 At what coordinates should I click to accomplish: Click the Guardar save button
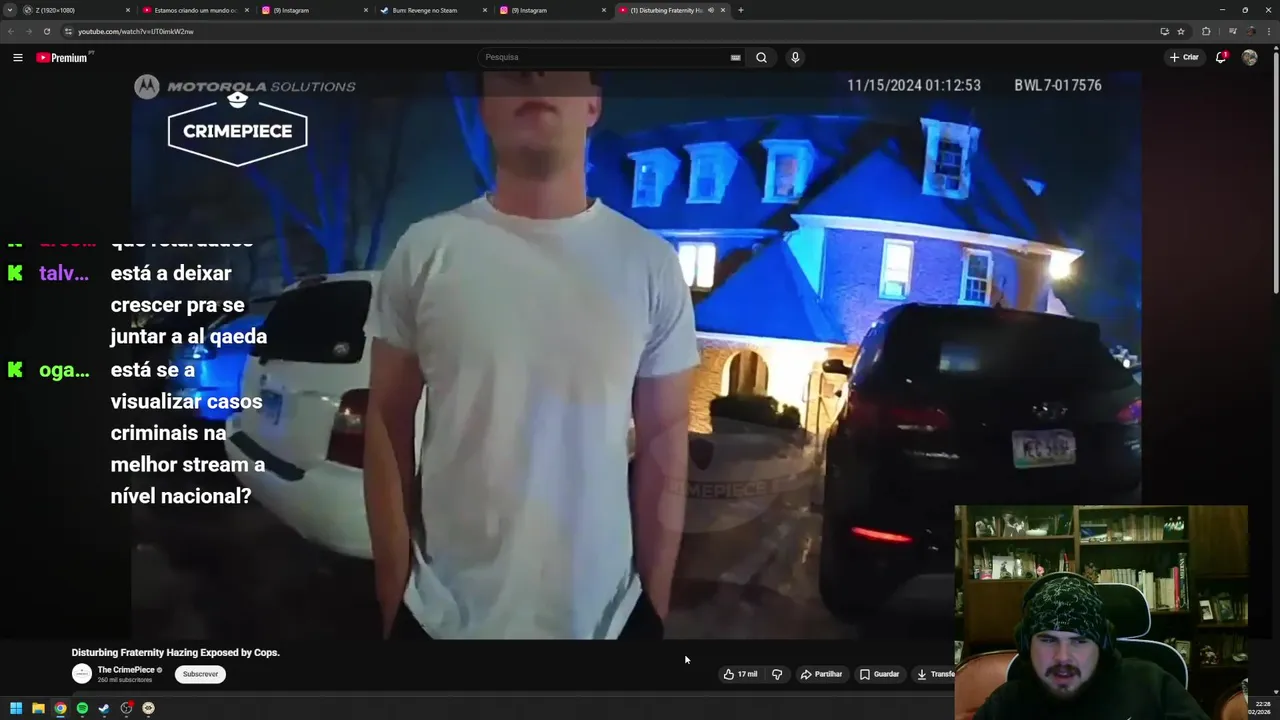[880, 674]
